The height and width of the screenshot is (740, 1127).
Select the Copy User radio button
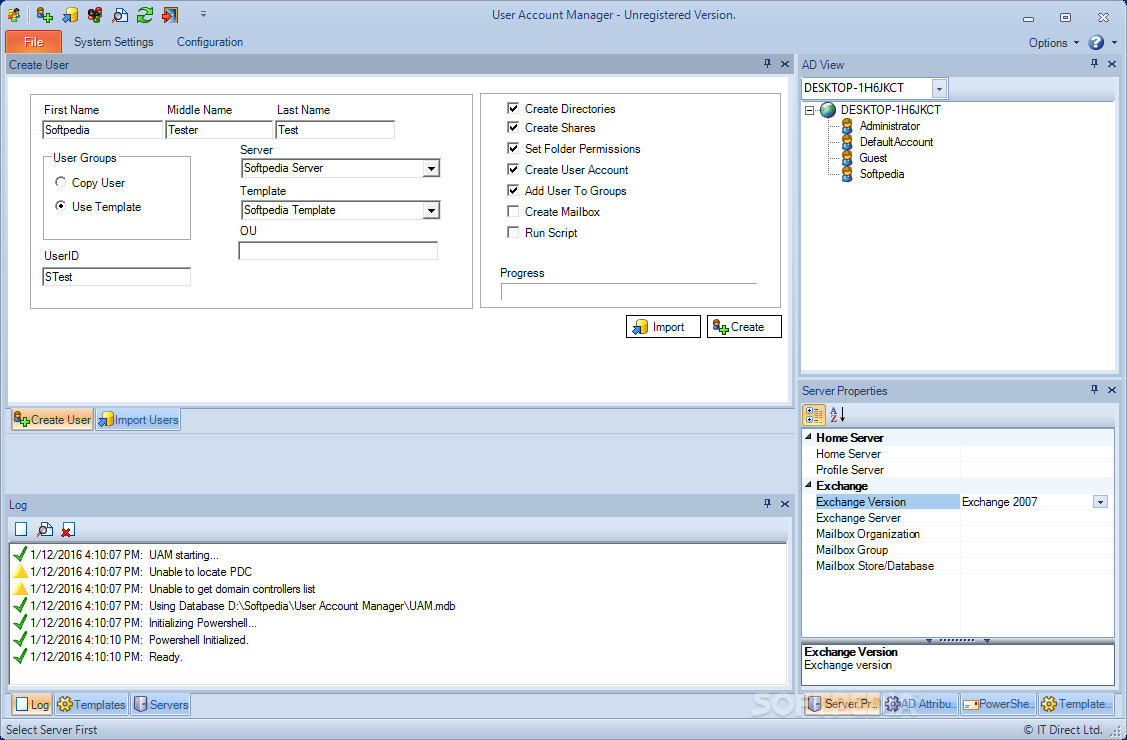60,182
